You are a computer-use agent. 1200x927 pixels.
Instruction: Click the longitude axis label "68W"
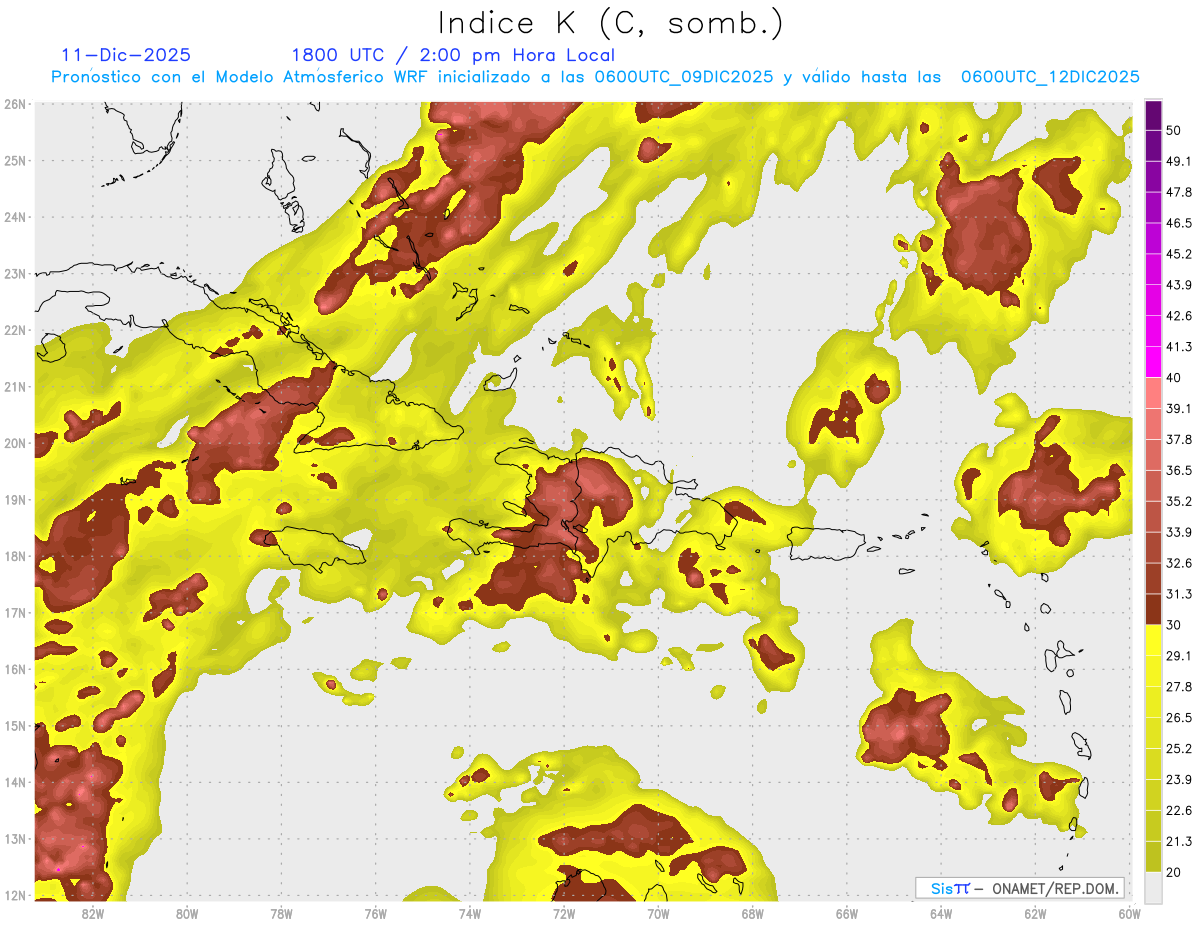(753, 913)
